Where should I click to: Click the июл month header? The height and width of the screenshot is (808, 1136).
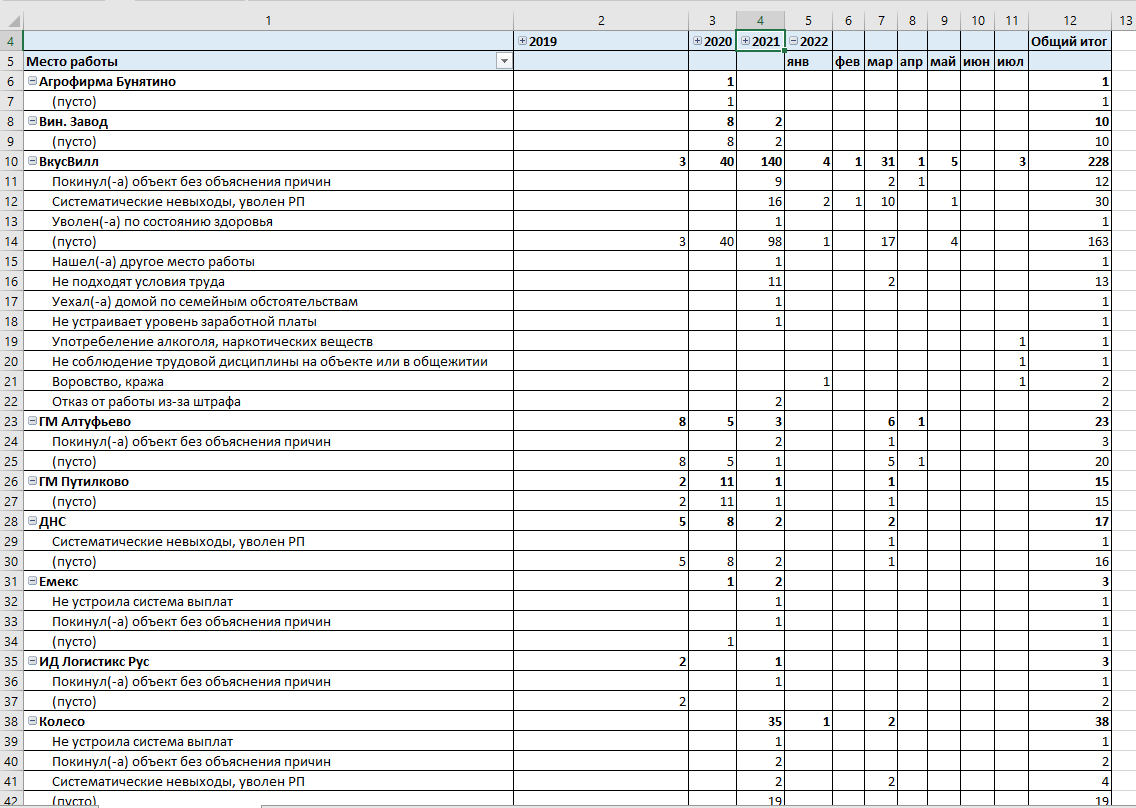click(x=1011, y=62)
